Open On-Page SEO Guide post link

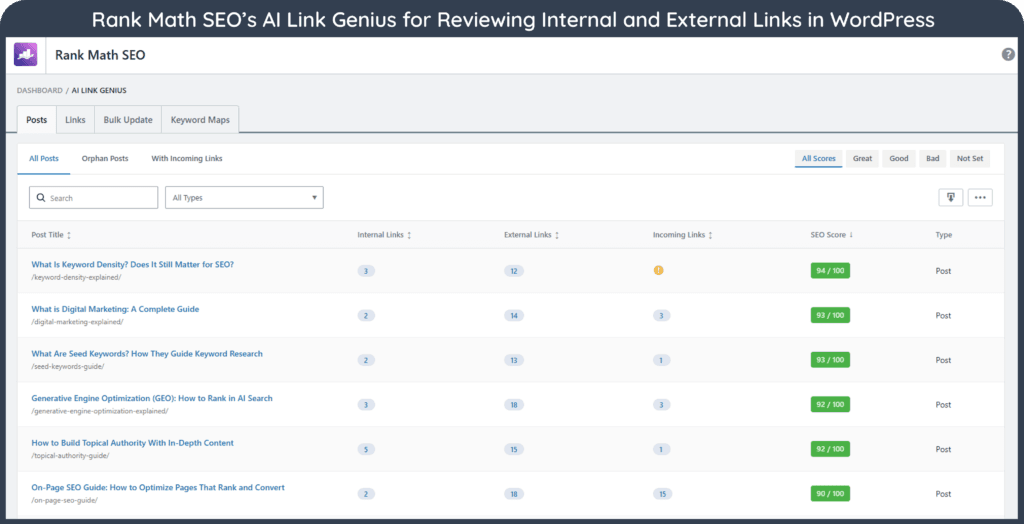[158, 487]
